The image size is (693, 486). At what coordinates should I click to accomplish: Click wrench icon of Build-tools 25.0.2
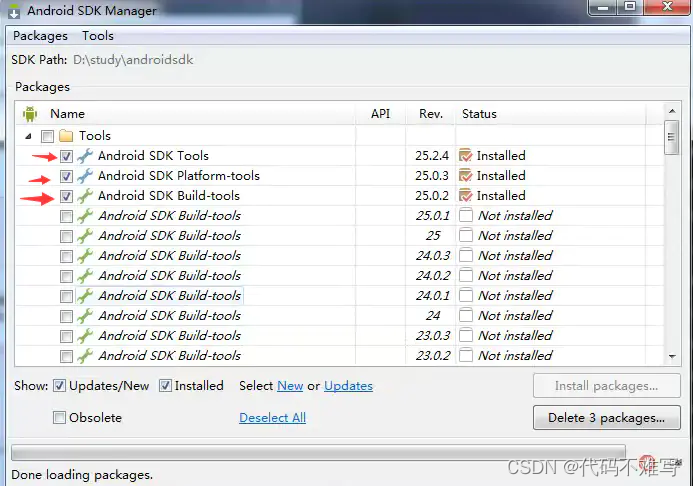click(85, 196)
